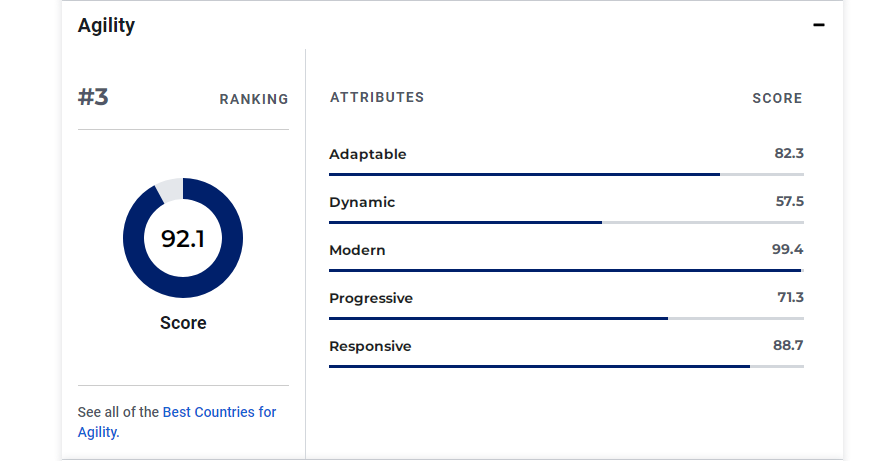Click the Dynamic progress bar
The width and height of the screenshot is (872, 461).
point(565,222)
